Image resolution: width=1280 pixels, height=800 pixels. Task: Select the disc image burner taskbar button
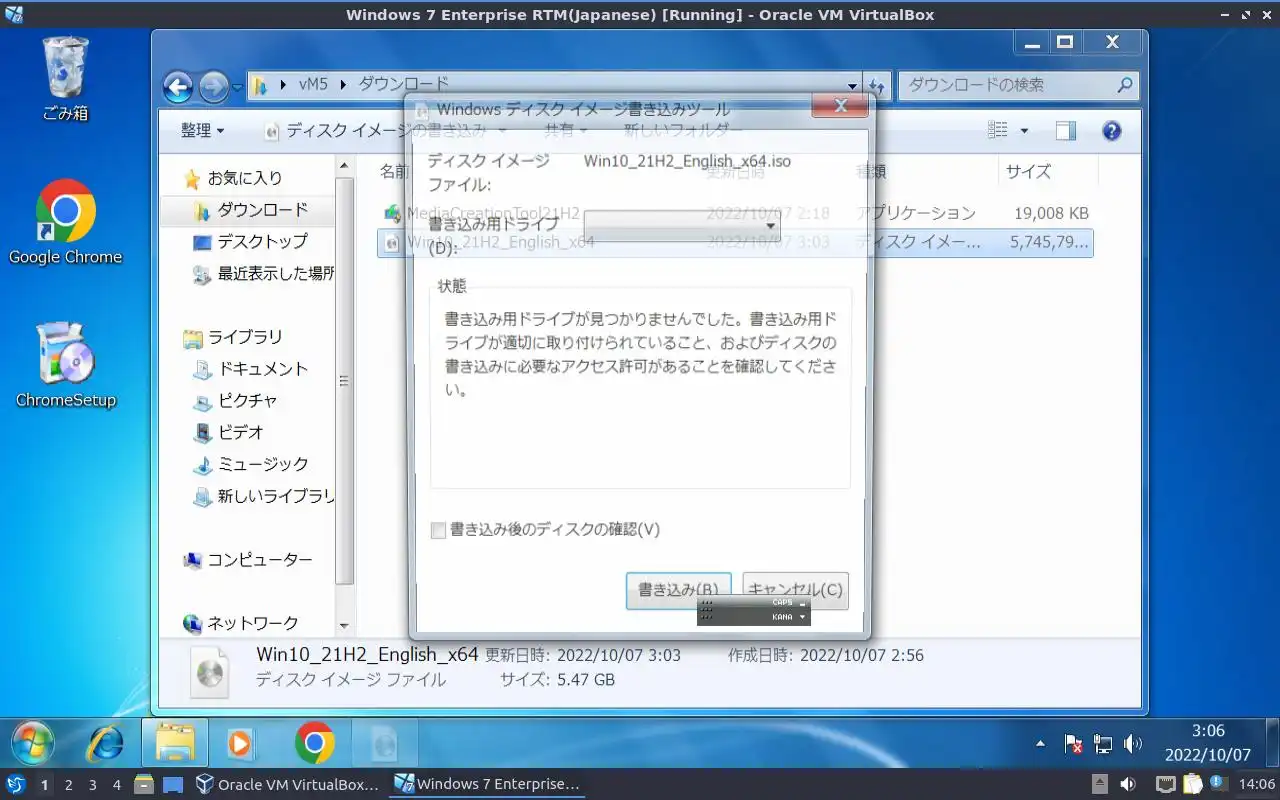(x=385, y=743)
